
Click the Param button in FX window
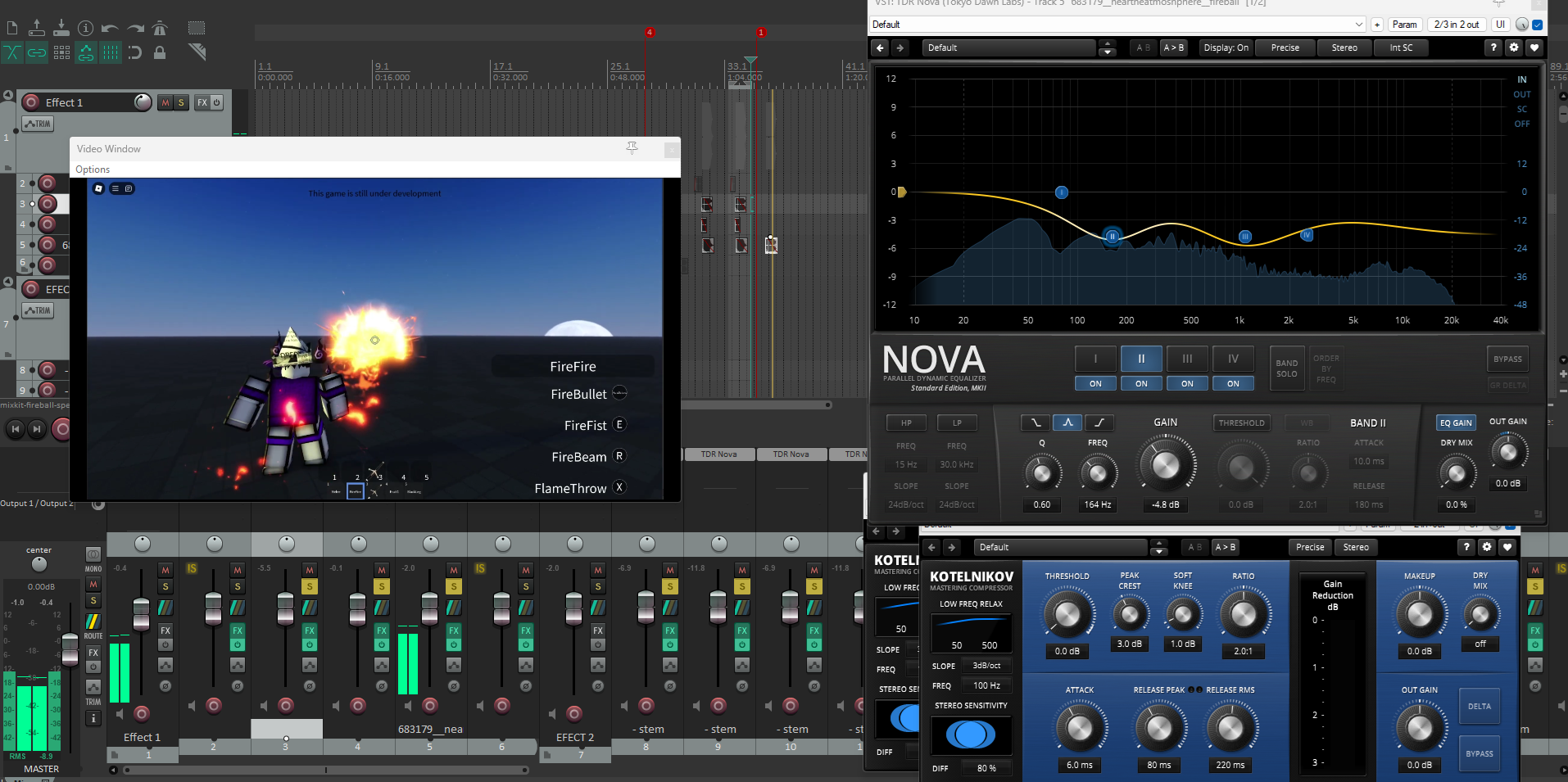pos(1404,25)
